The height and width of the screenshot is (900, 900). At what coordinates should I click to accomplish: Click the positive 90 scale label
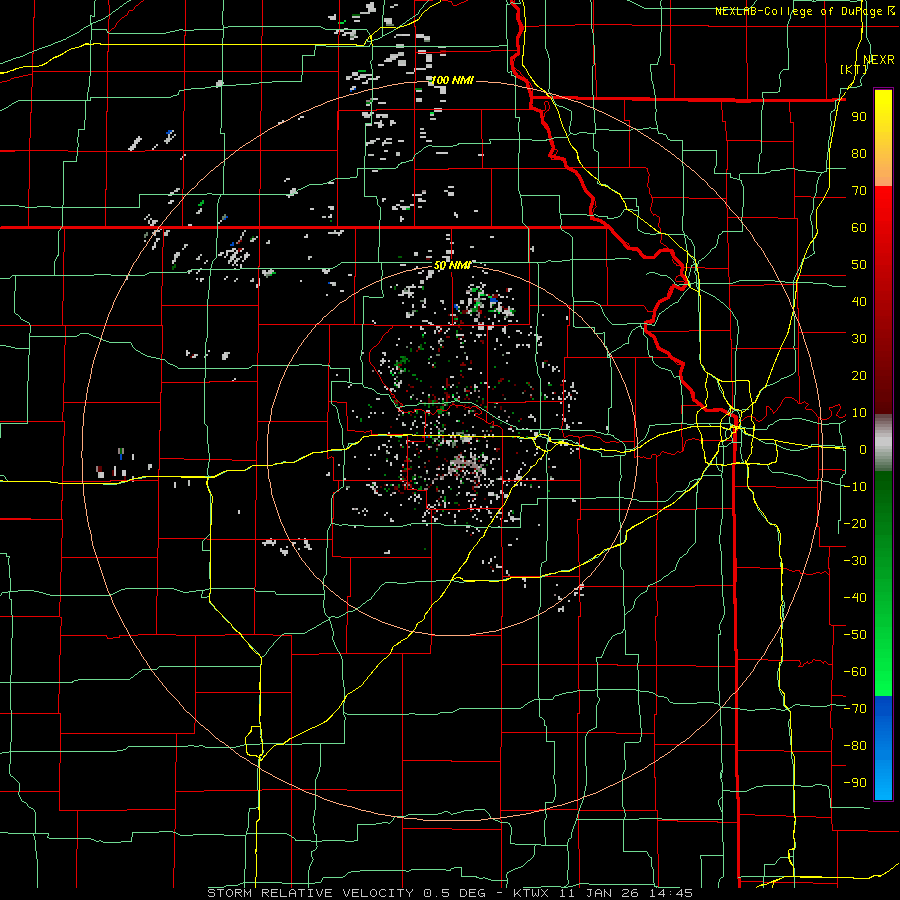point(859,117)
